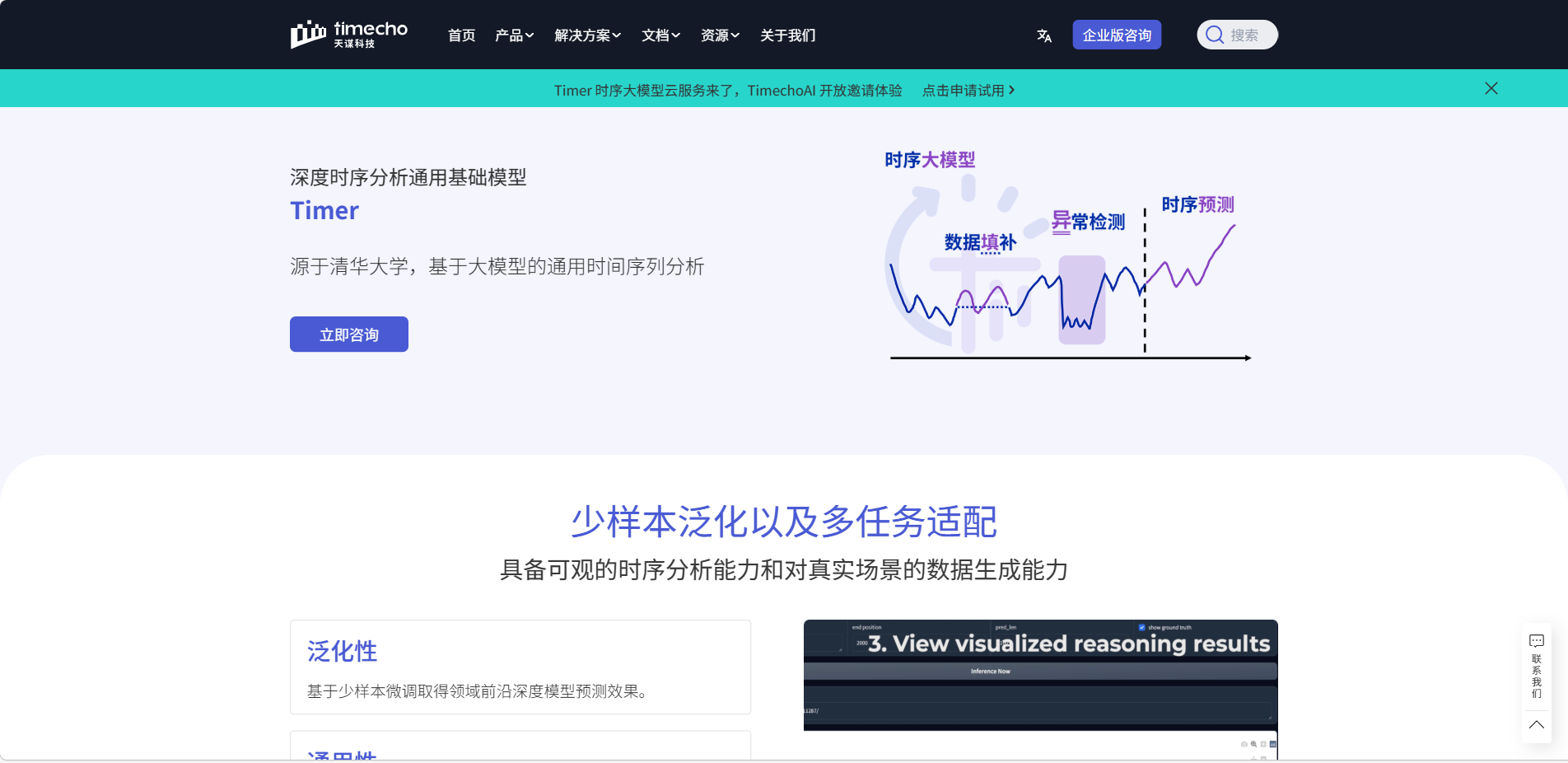Image resolution: width=1568 pixels, height=763 pixels.
Task: Open the language translation icon
Action: [1044, 35]
